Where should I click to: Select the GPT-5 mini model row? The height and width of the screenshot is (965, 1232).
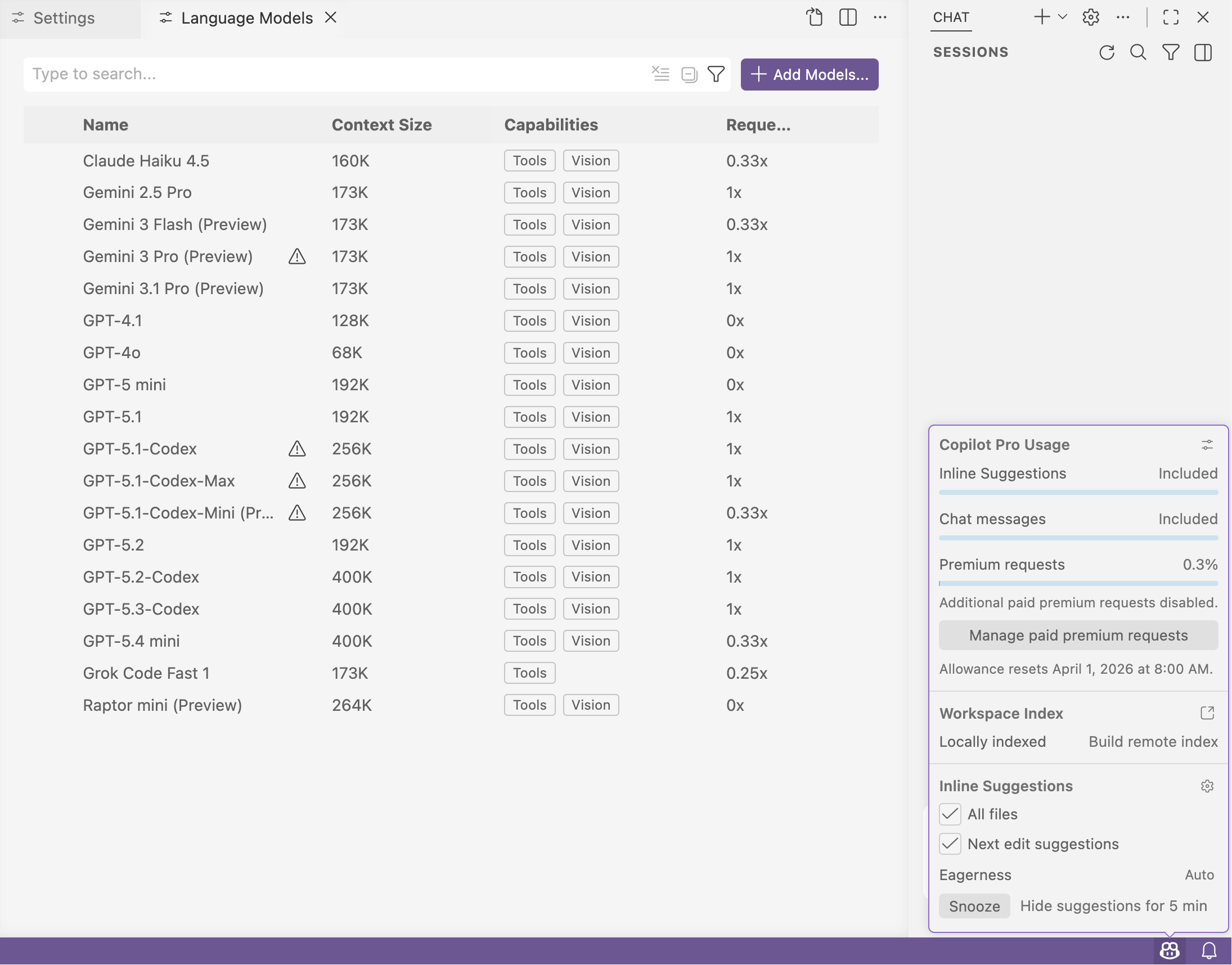(x=451, y=385)
